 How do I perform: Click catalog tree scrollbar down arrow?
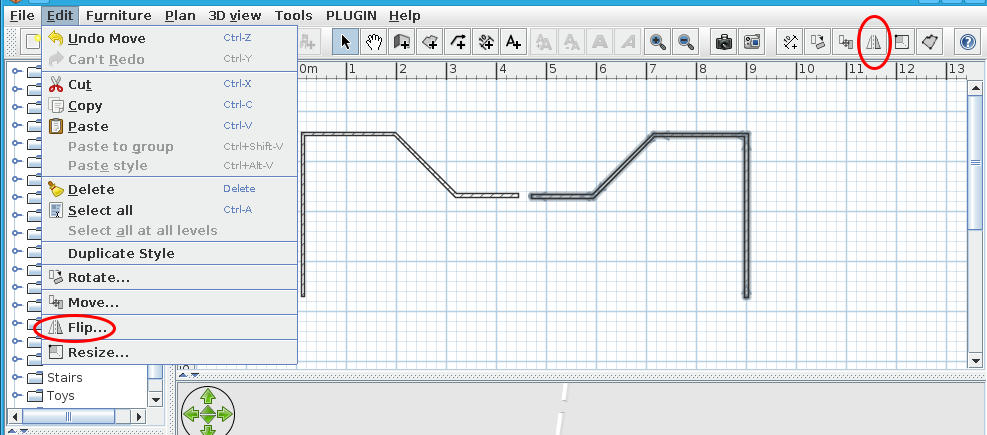point(155,399)
